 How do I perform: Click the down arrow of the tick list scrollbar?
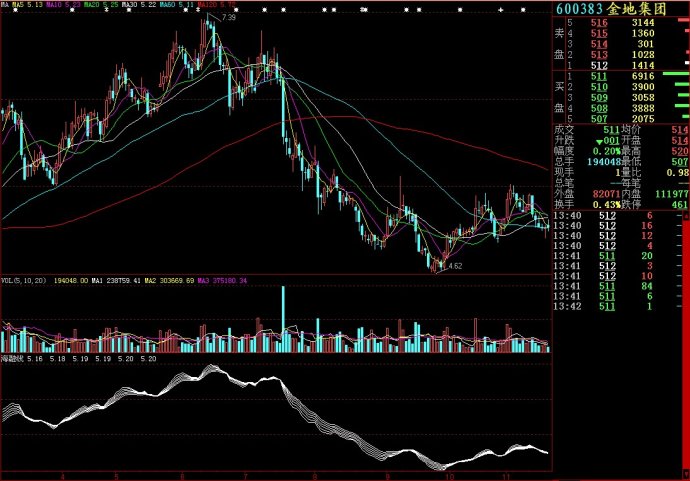[x=686, y=474]
